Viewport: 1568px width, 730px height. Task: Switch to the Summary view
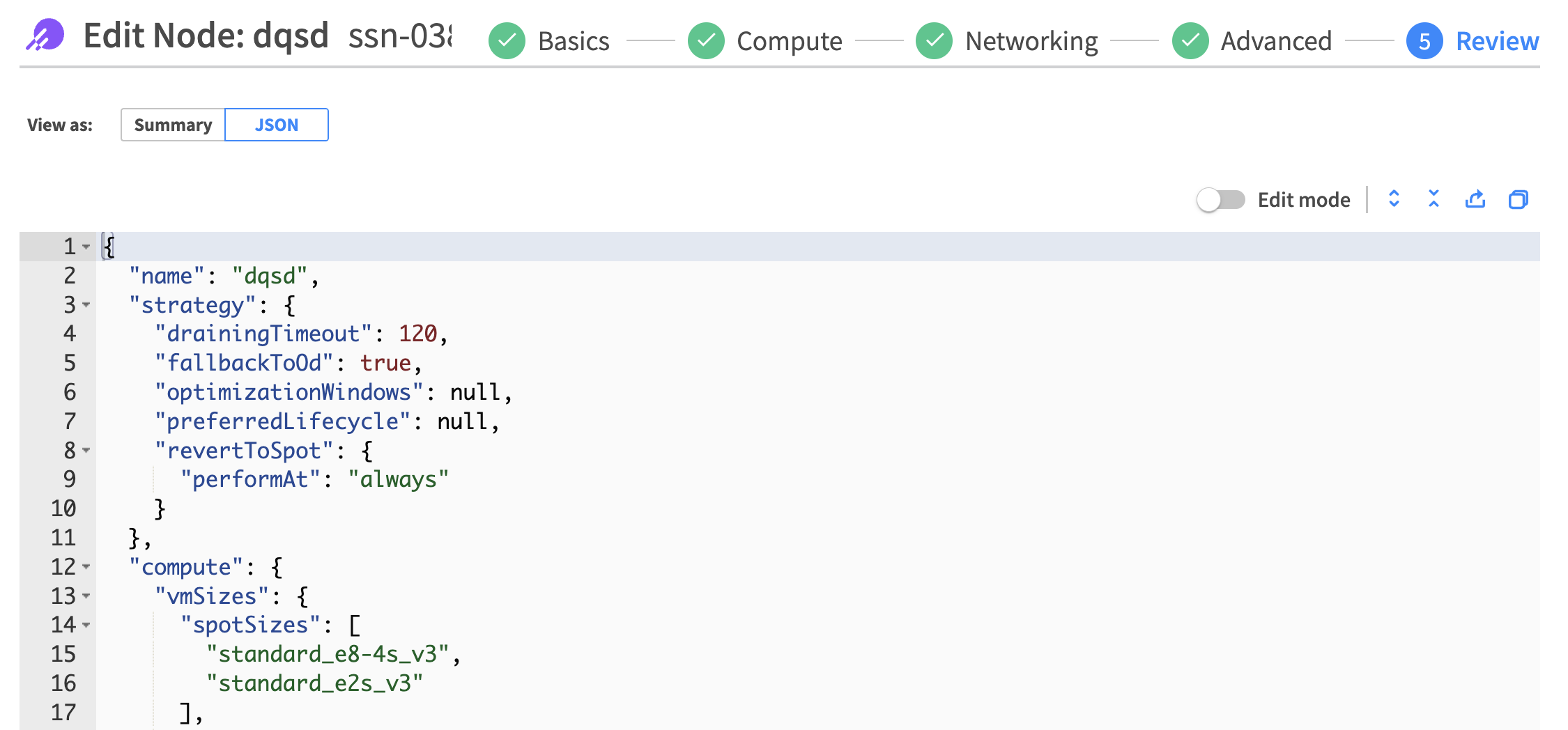pyautogui.click(x=173, y=125)
